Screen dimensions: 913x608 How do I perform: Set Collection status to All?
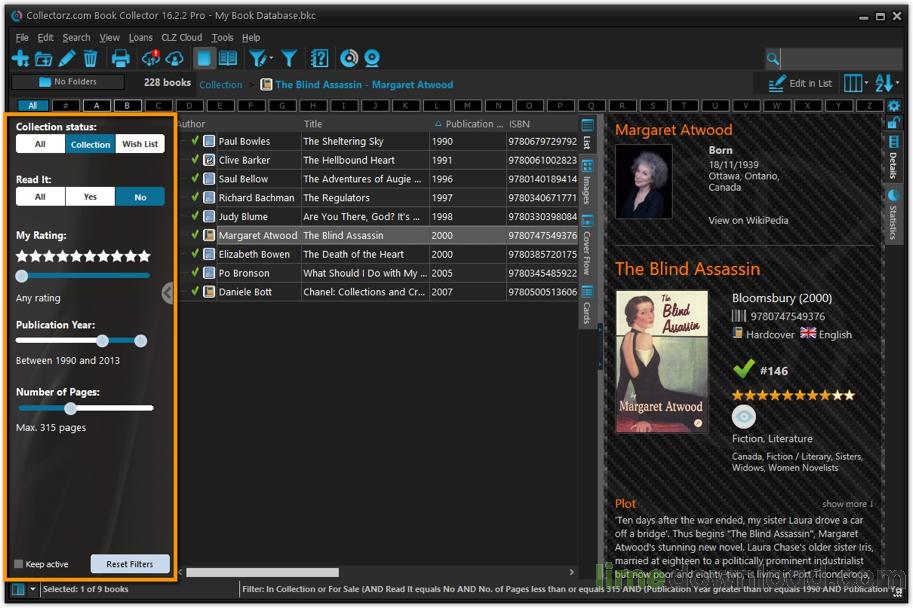coord(40,144)
